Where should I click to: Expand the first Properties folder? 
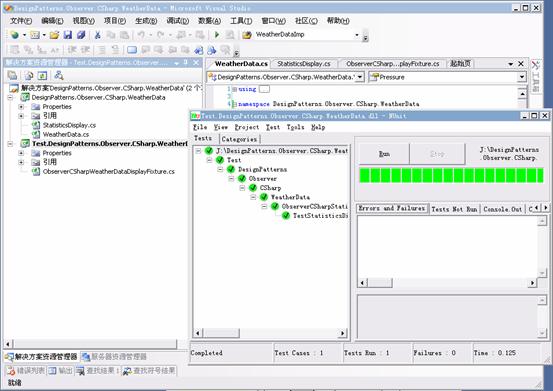point(21,106)
